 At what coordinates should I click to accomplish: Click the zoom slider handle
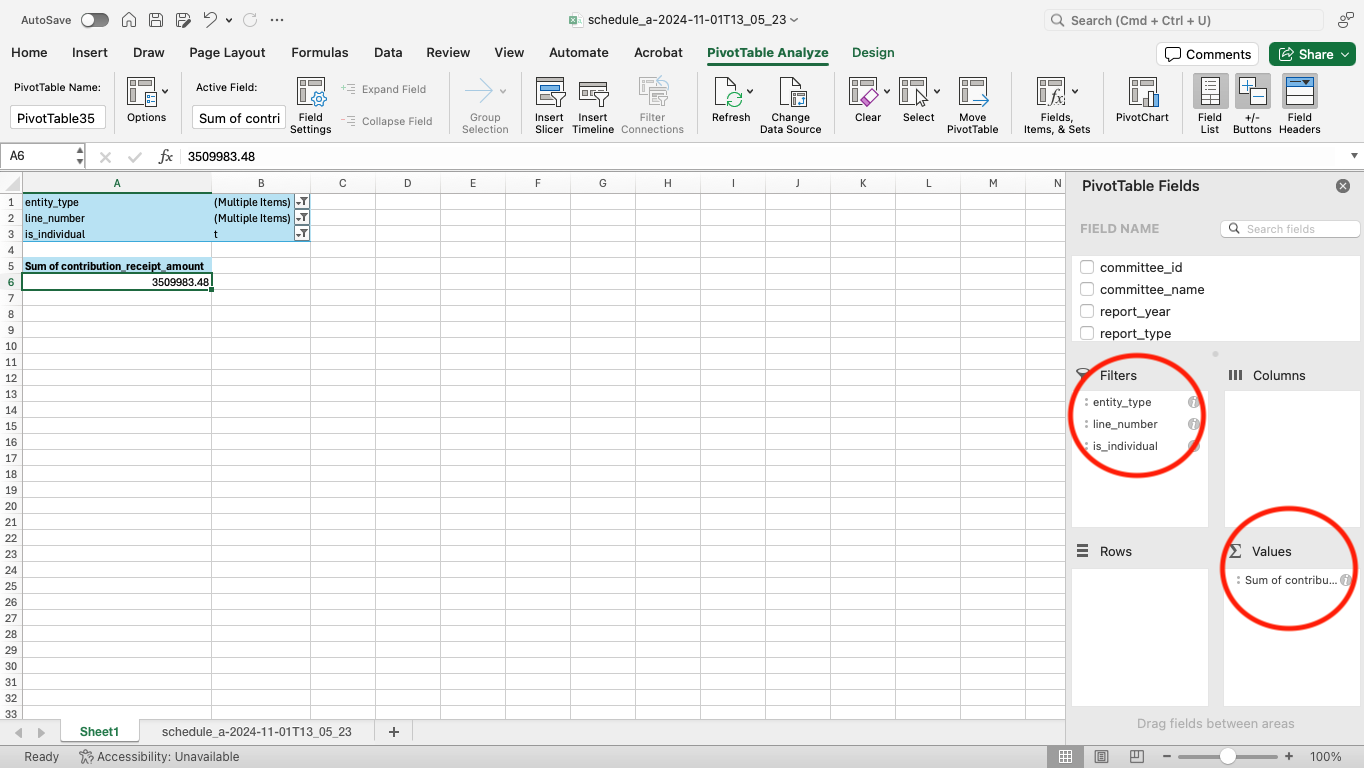[1227, 757]
